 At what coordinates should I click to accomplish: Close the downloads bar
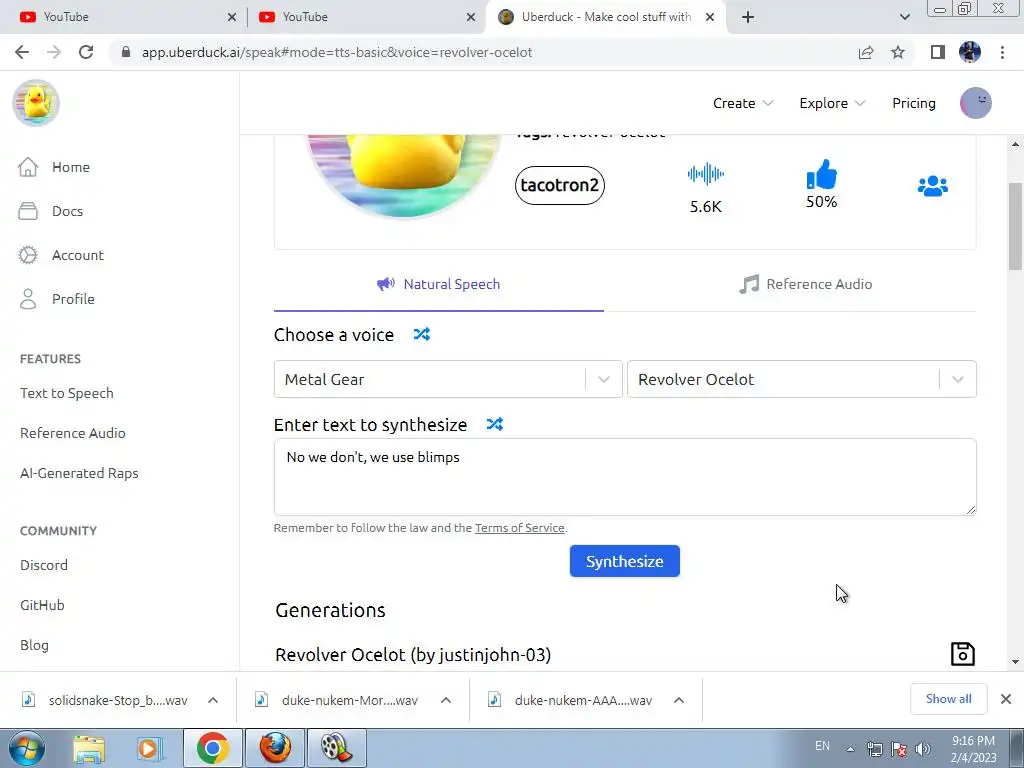click(1006, 699)
